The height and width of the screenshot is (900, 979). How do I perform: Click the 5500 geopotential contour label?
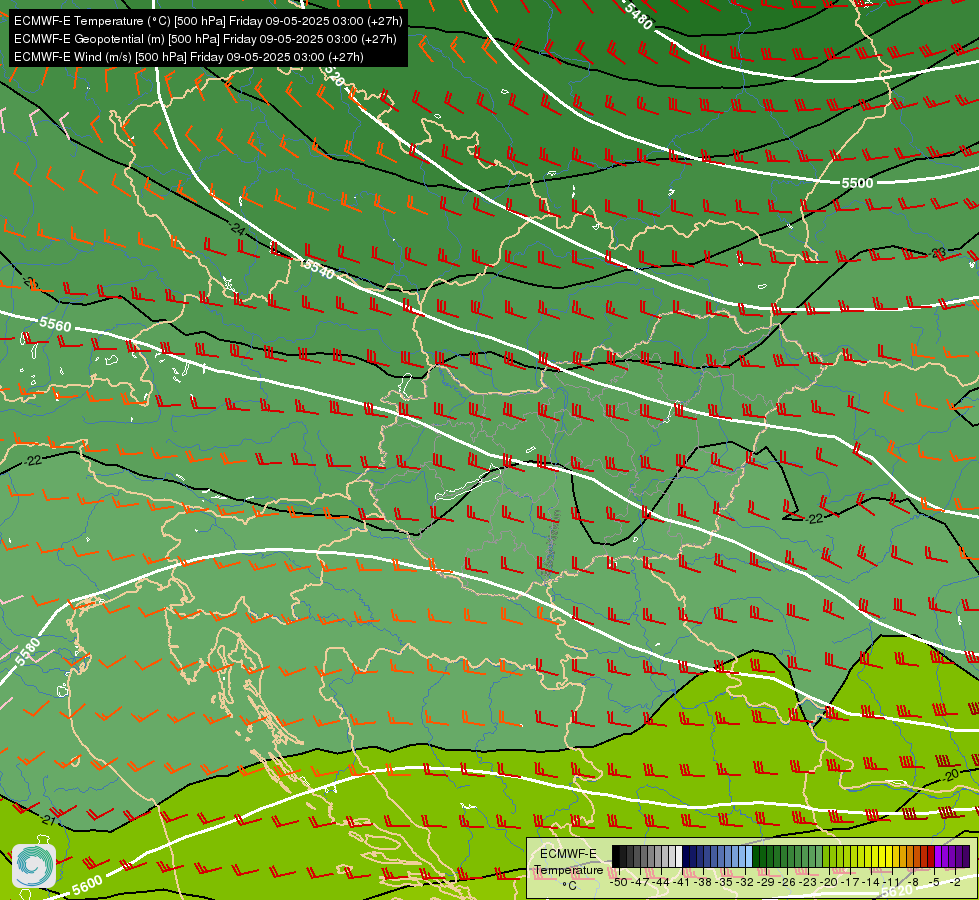coord(857,183)
